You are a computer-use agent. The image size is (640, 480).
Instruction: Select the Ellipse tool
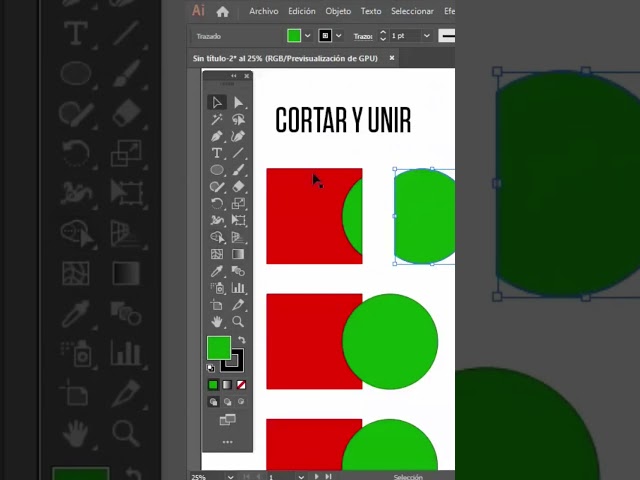[217, 169]
